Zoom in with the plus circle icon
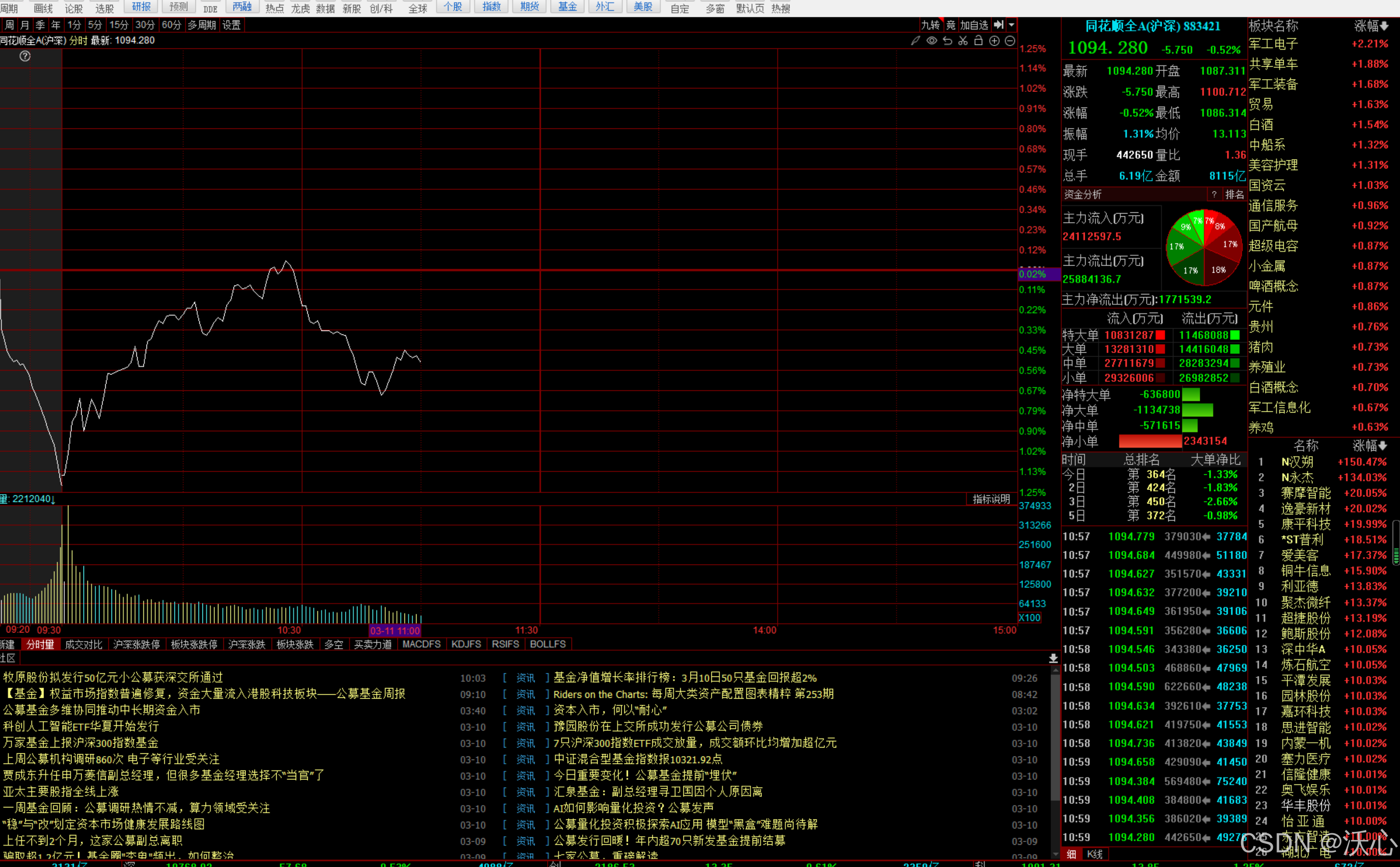Image resolution: width=1400 pixels, height=867 pixels. (994, 41)
